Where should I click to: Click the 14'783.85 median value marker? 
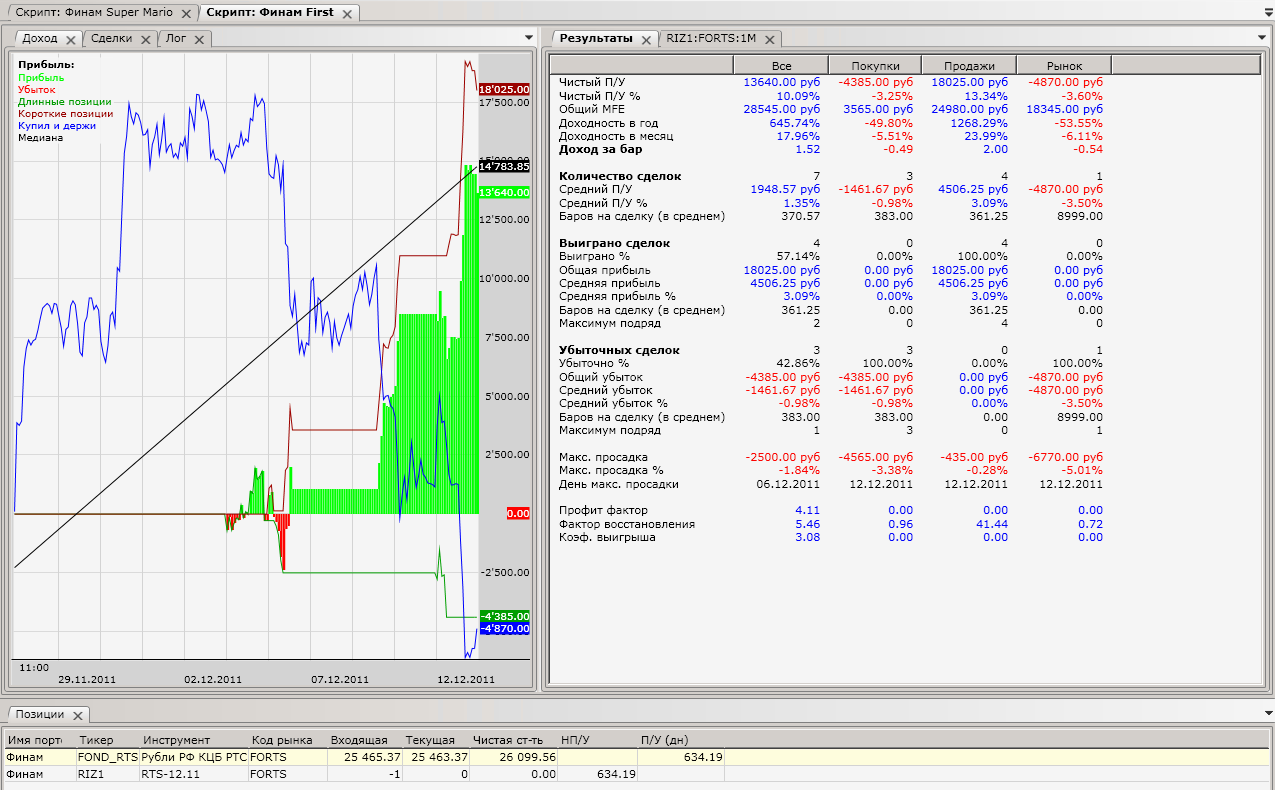pyautogui.click(x=504, y=166)
